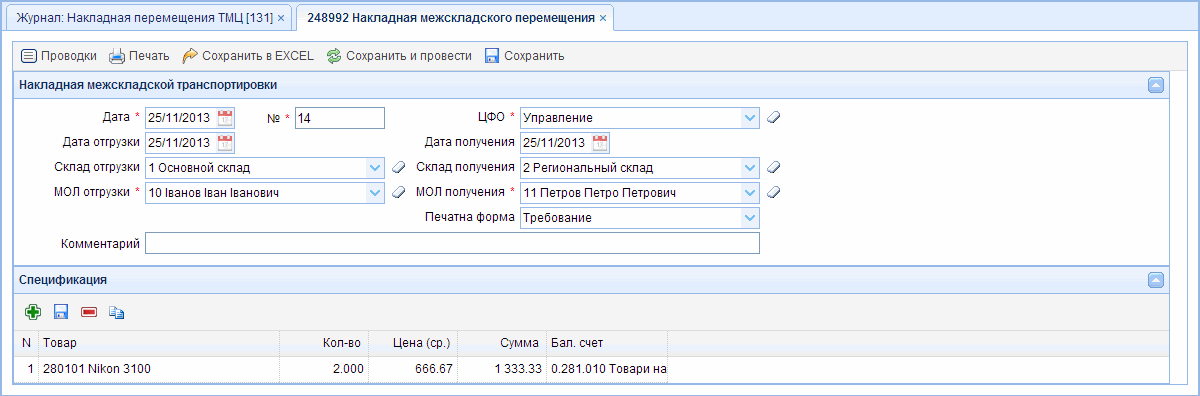Sort by the Цена (ср.) column header
This screenshot has width=1200, height=396.
tap(413, 343)
